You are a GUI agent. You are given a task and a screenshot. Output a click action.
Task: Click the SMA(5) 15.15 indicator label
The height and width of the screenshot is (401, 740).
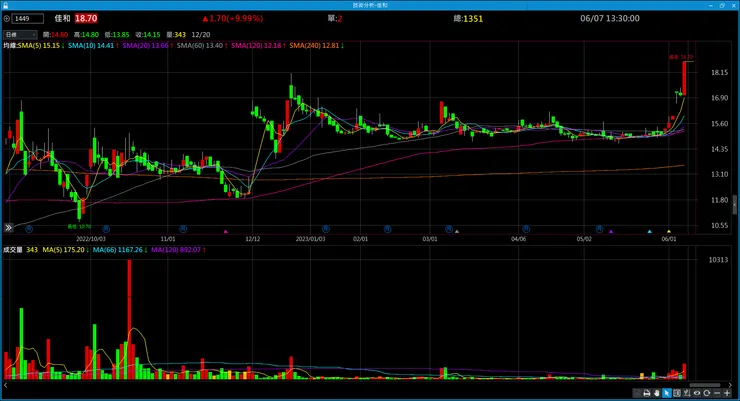point(41,46)
